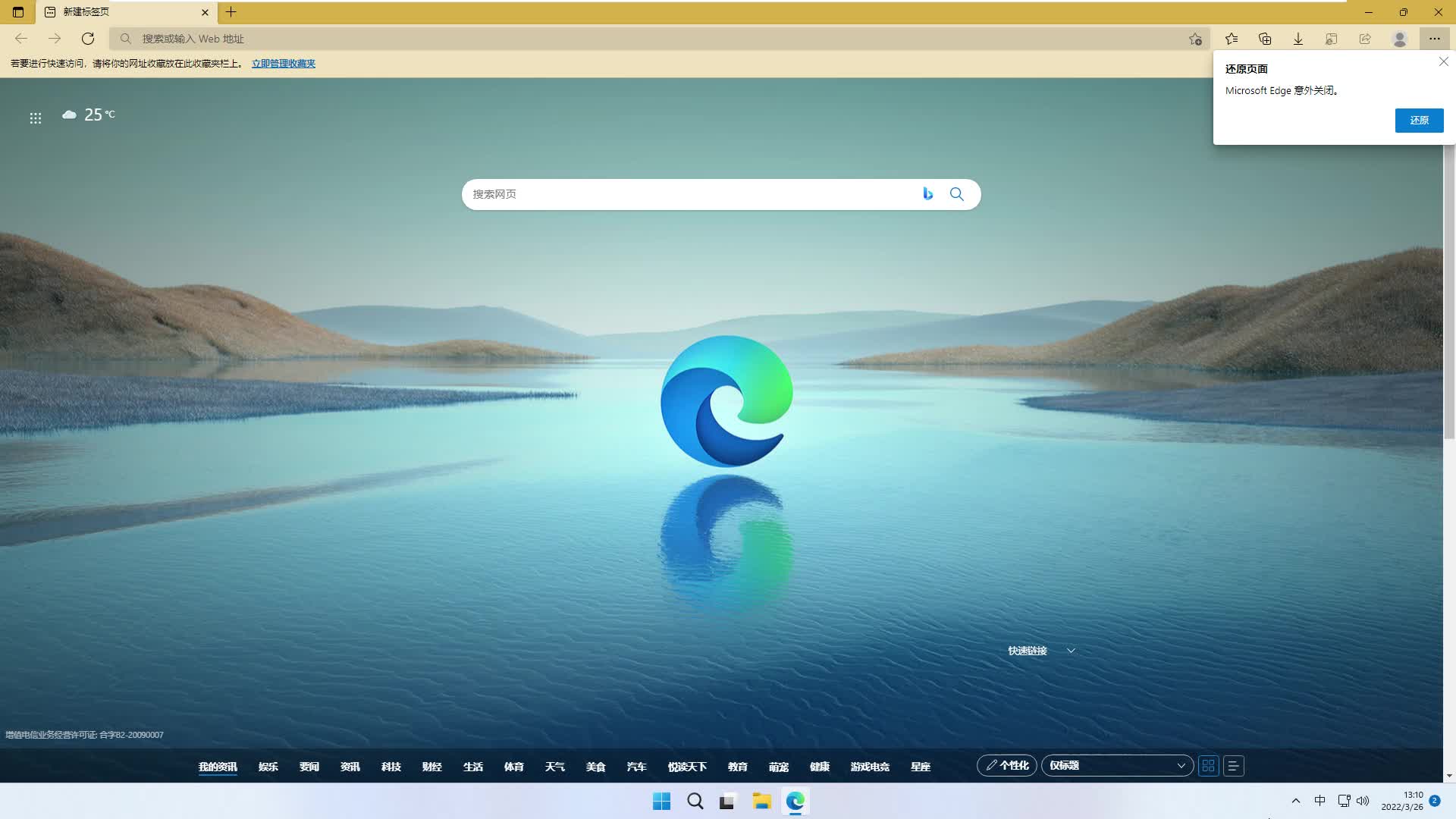Open the Share icon
1456x819 pixels.
coord(1365,39)
